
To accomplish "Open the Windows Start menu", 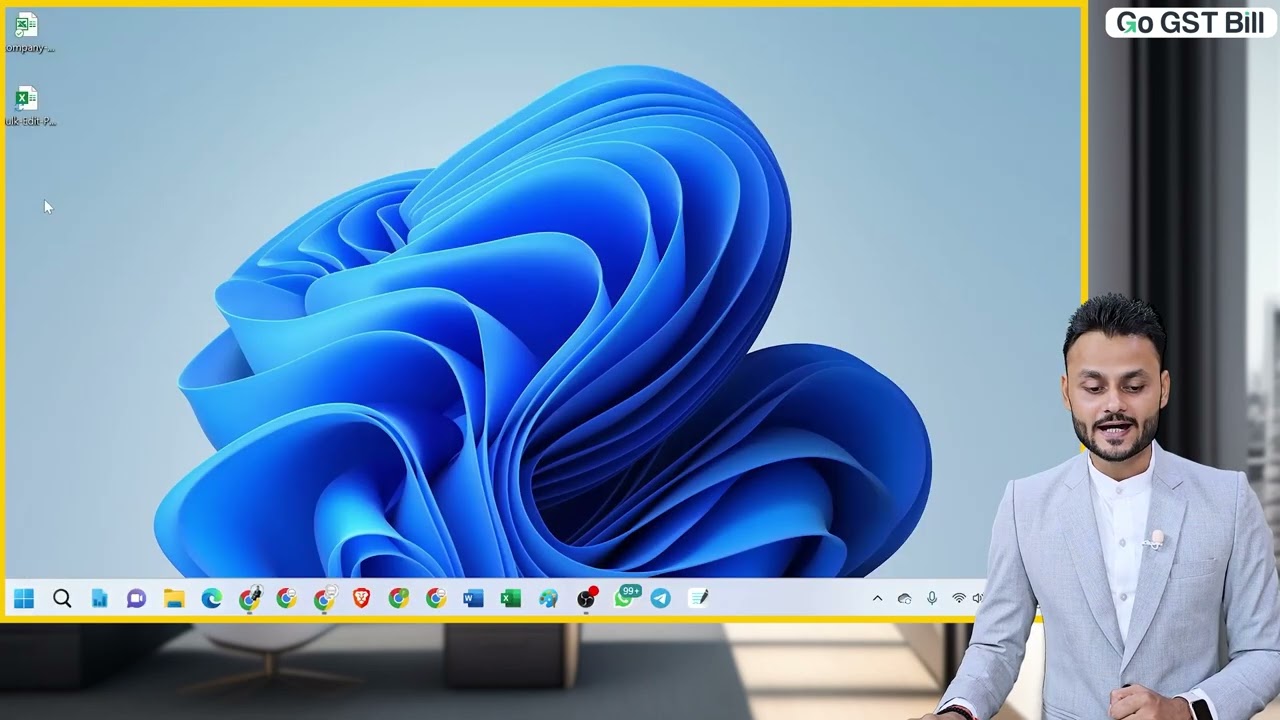I will click(24, 598).
